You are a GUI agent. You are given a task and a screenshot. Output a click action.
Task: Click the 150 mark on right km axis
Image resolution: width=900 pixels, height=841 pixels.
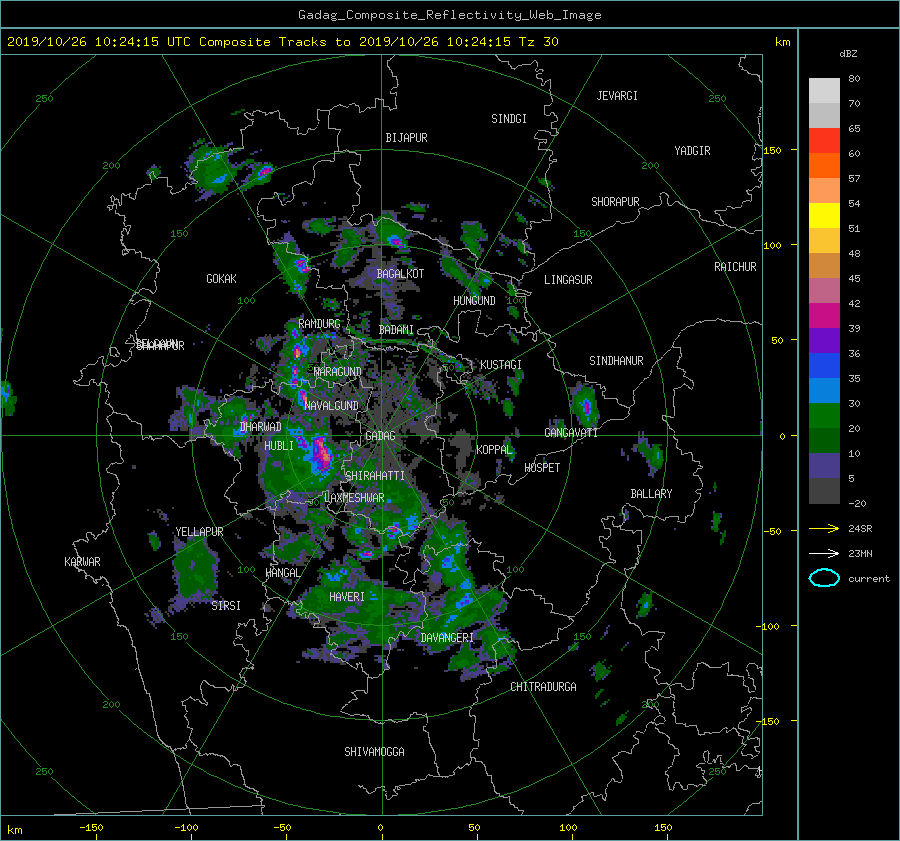click(772, 150)
